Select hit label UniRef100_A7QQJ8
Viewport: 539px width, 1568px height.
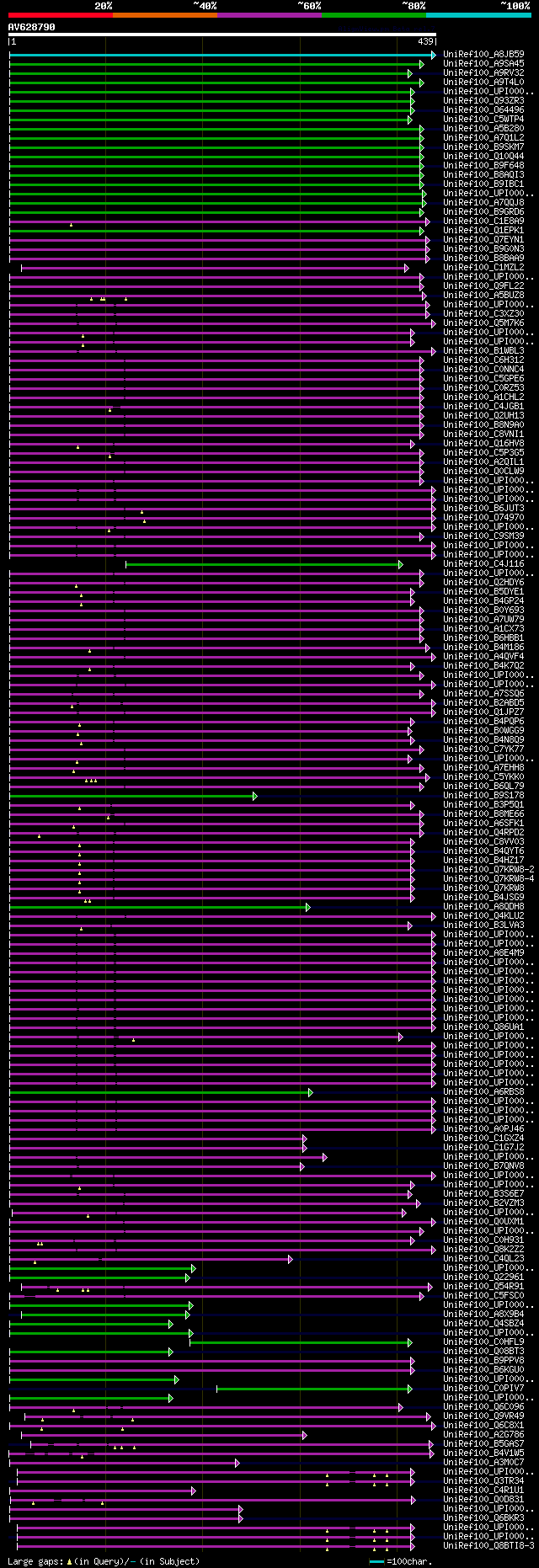coord(483,203)
